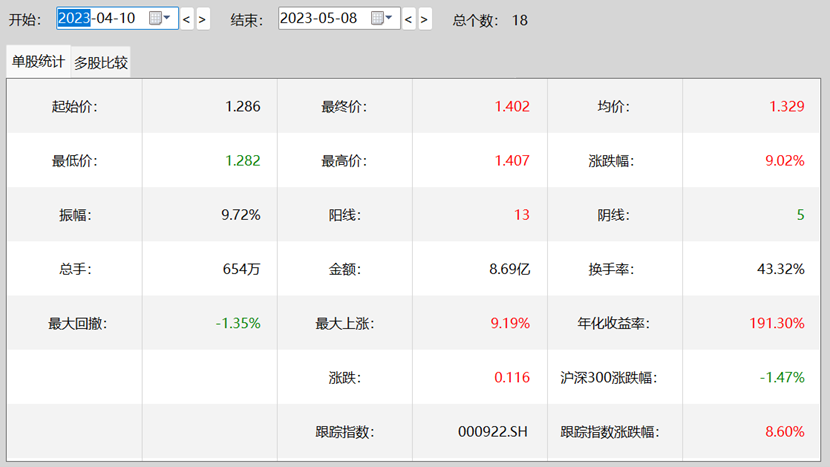This screenshot has height=467, width=830.
Task: Select the 最大上涨 value 9.19%
Action: coord(510,323)
